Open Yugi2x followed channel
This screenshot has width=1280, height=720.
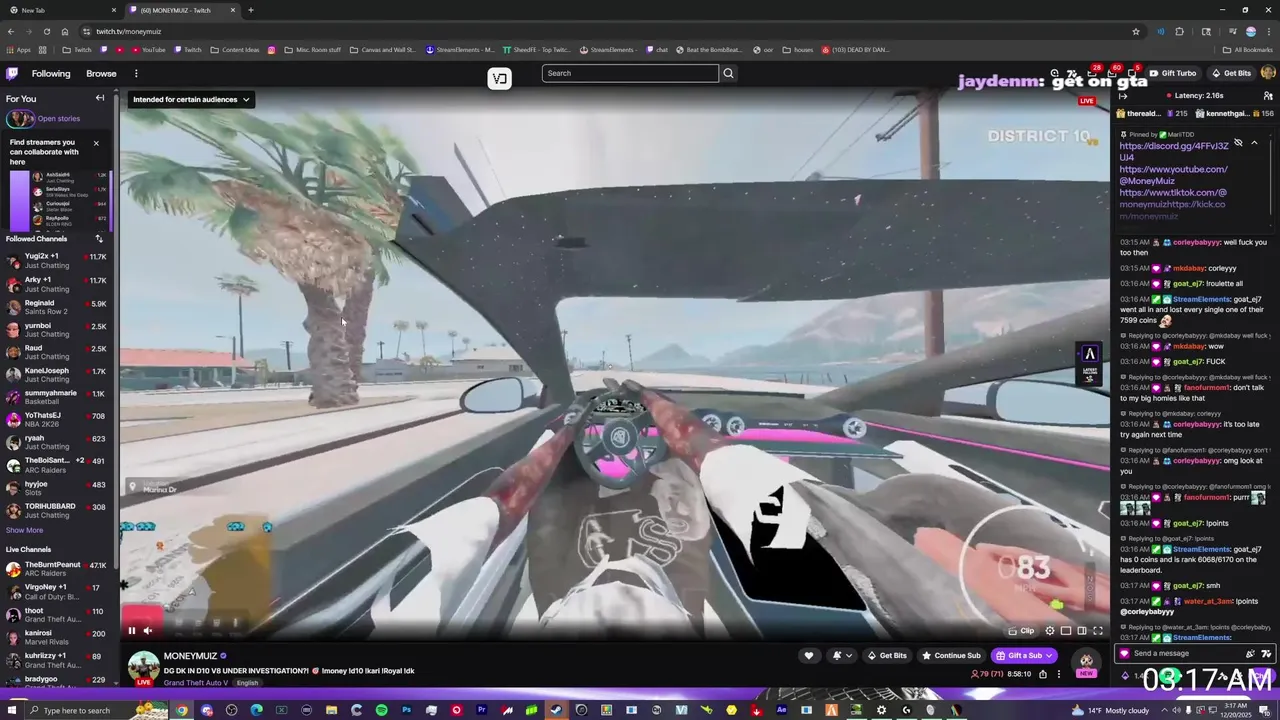point(57,261)
